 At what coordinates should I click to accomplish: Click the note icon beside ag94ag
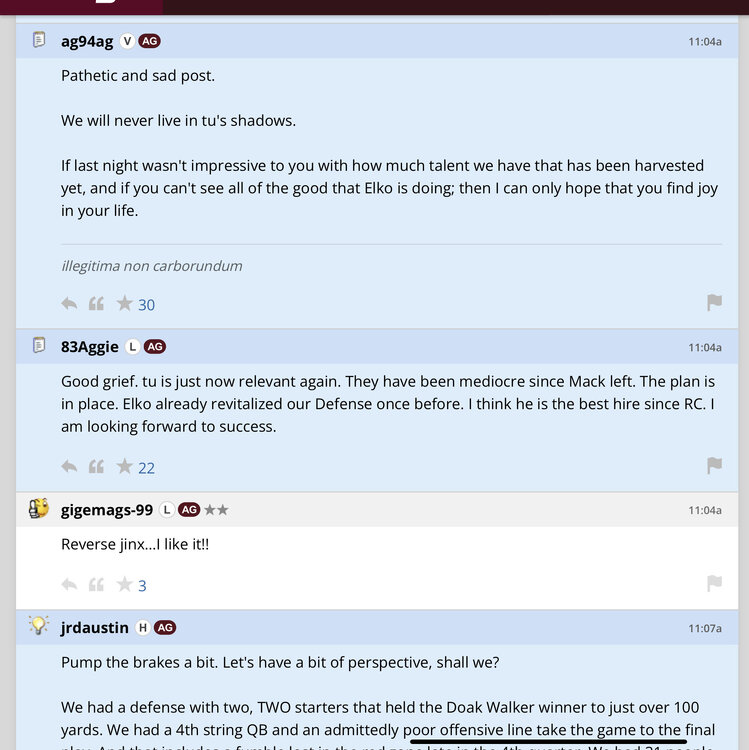click(x=39, y=40)
